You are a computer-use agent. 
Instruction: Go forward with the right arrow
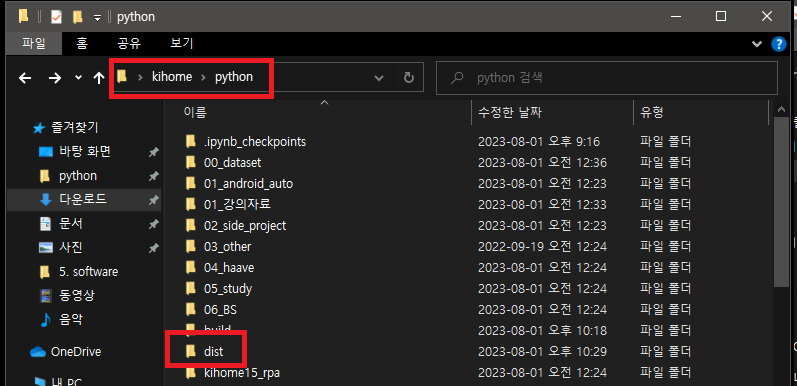click(54, 78)
